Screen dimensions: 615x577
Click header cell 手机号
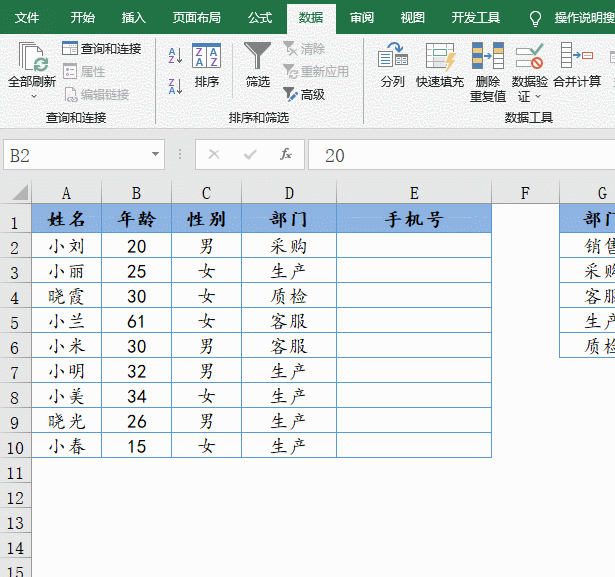pyautogui.click(x=414, y=218)
